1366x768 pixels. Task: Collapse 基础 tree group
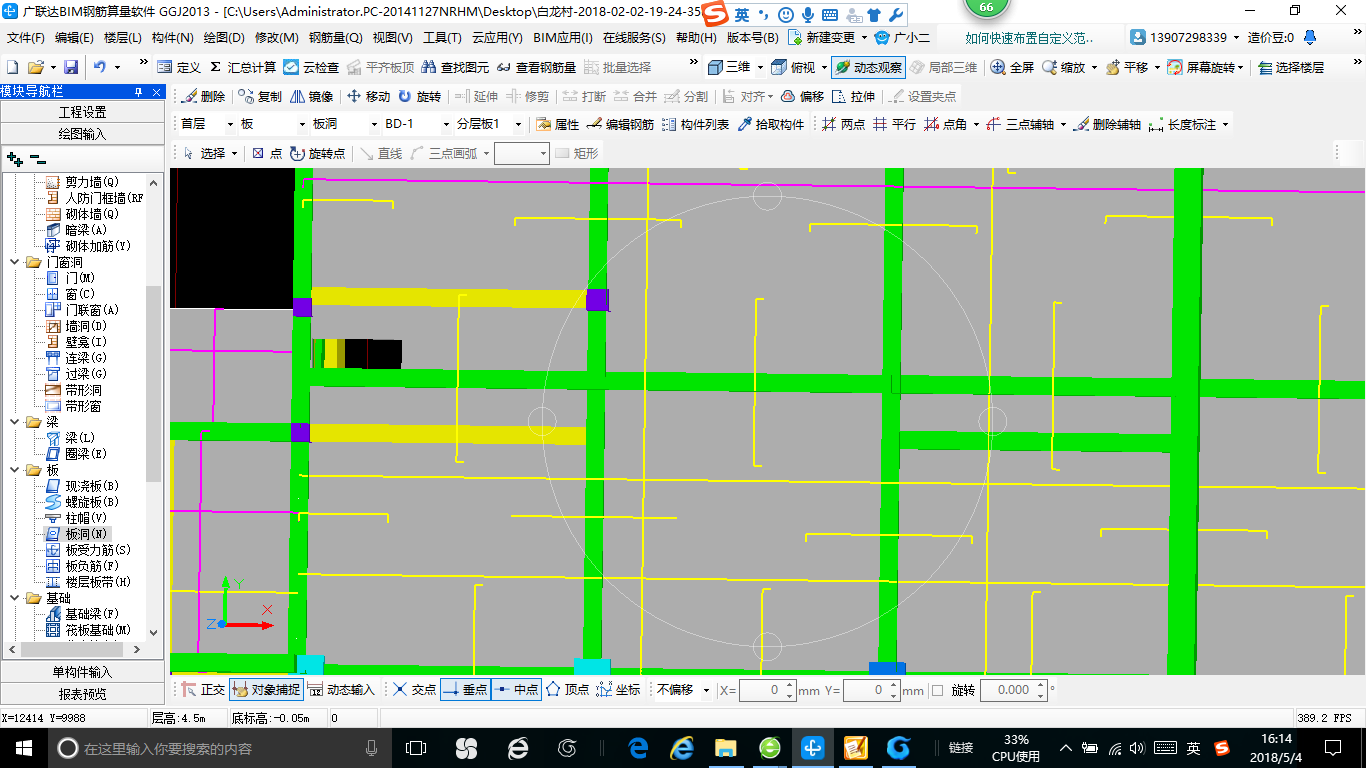click(x=16, y=598)
